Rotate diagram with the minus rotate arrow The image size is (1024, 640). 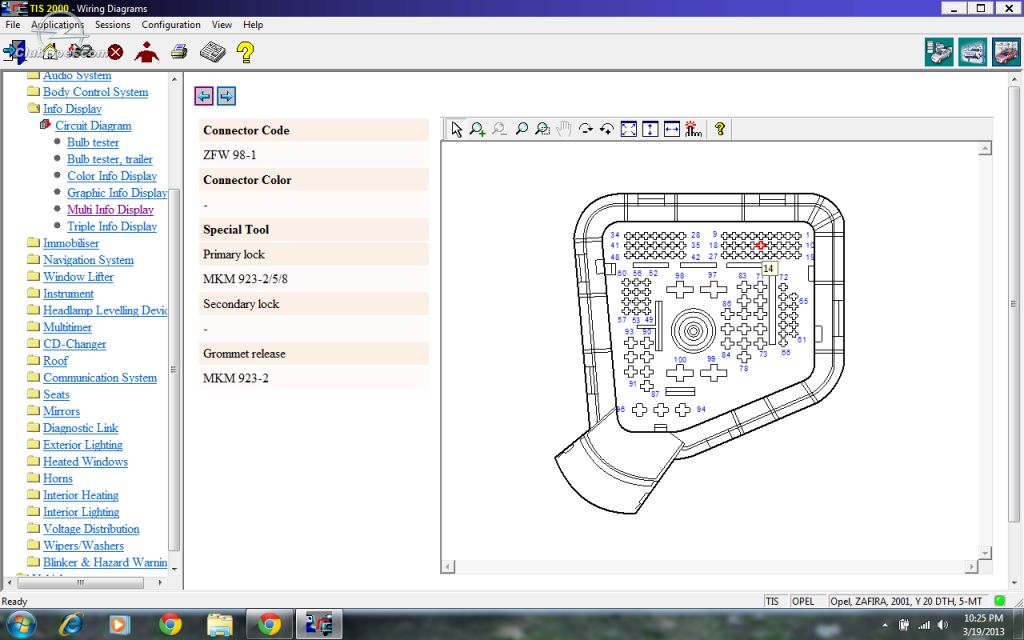[586, 129]
